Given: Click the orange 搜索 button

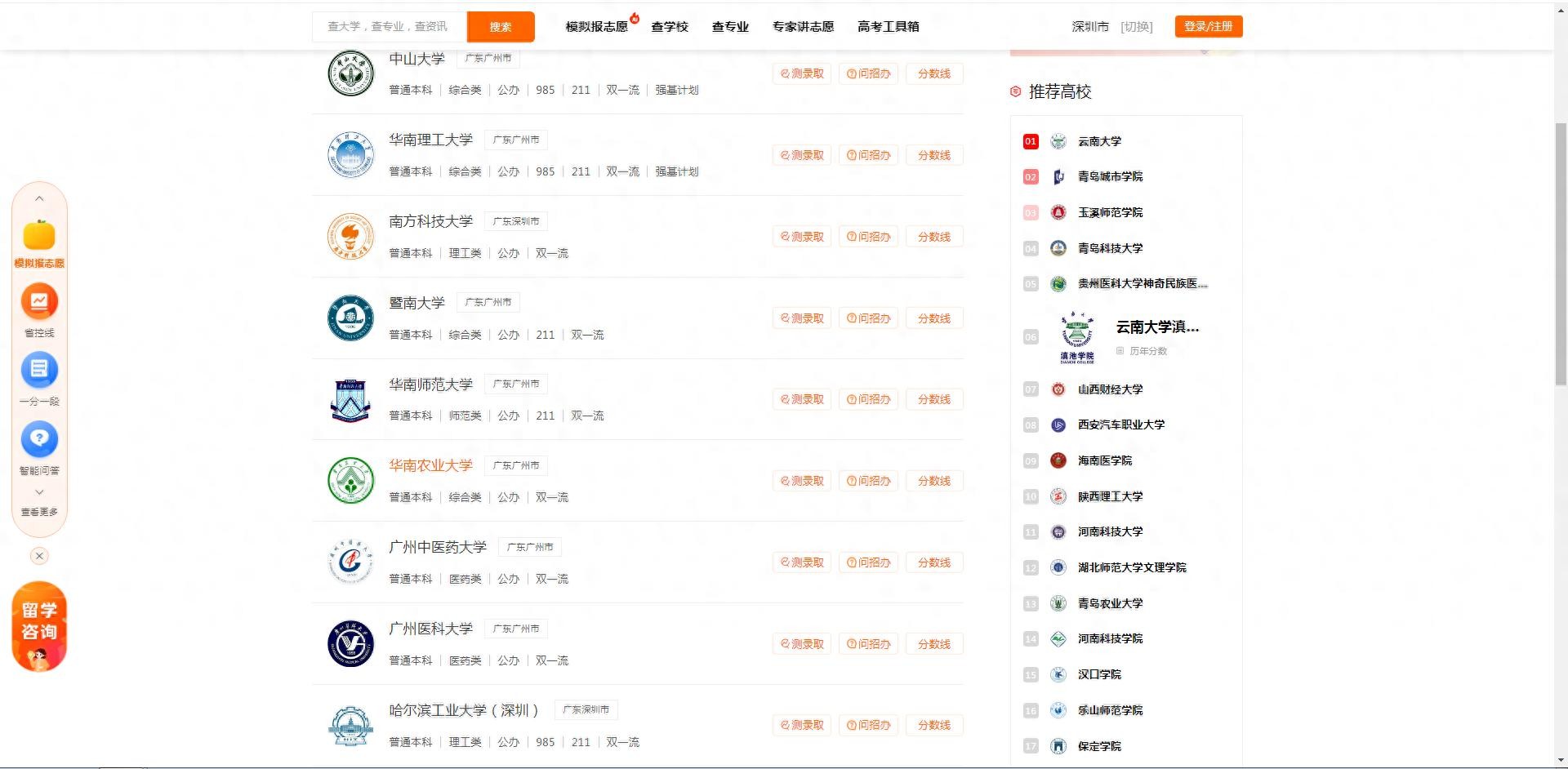Looking at the screenshot, I should (501, 27).
